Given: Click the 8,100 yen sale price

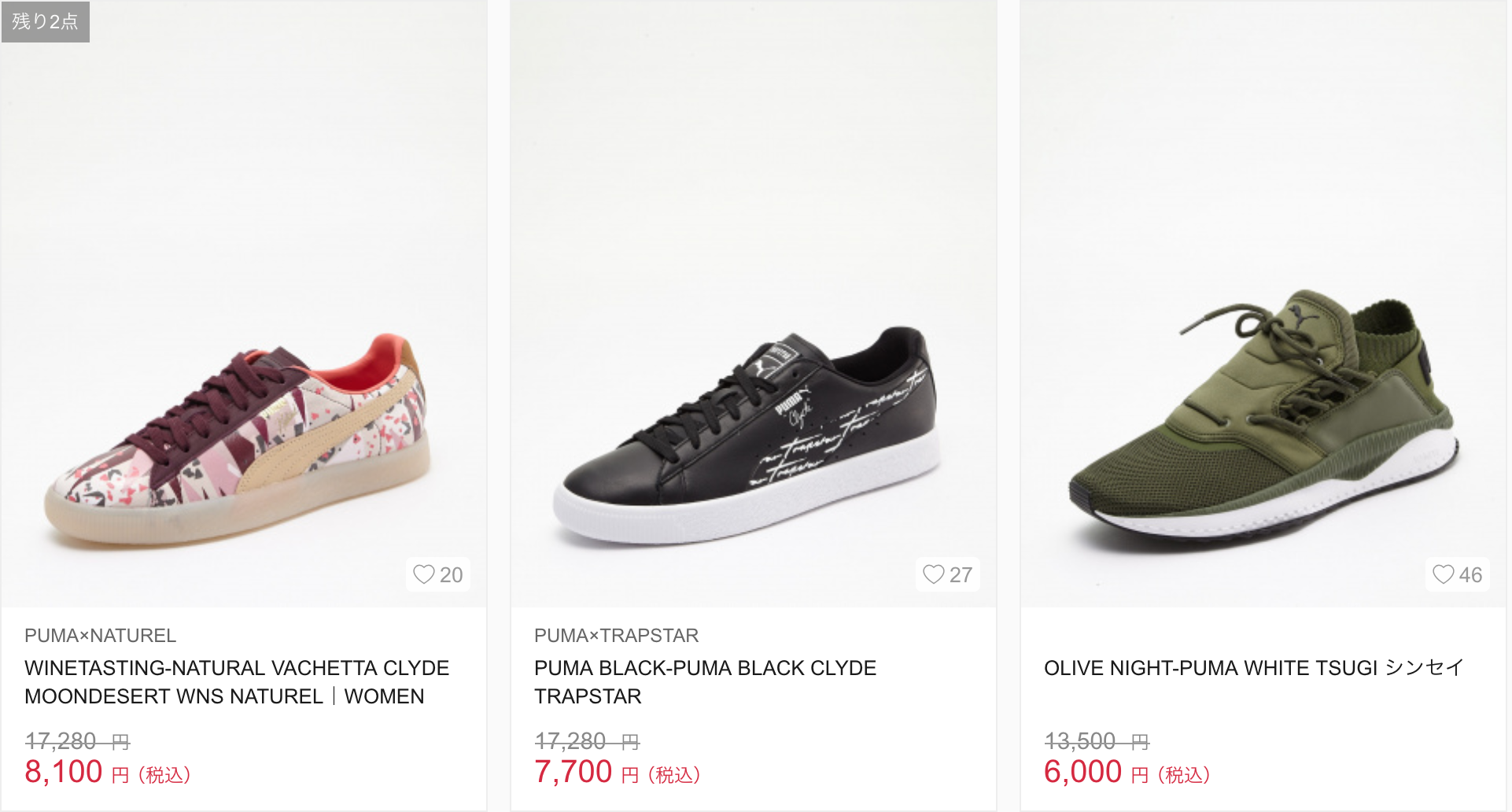Looking at the screenshot, I should point(64,772).
